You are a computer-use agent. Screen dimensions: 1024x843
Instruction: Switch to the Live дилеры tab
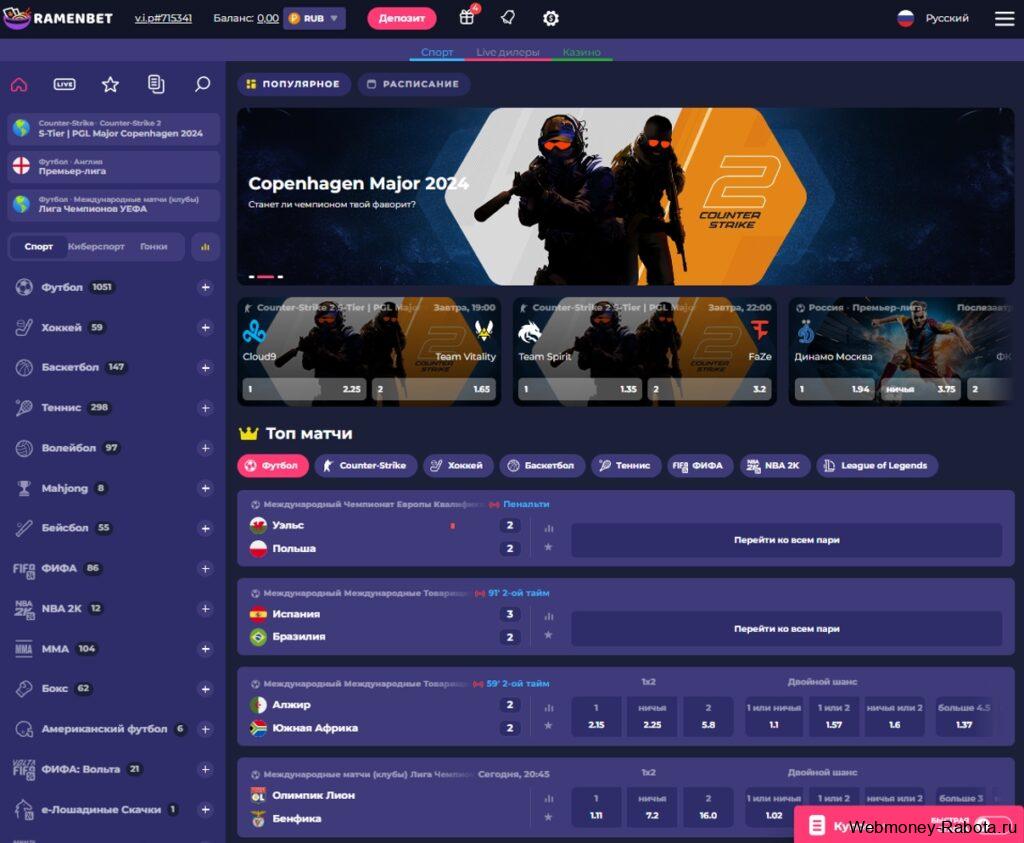coord(507,52)
